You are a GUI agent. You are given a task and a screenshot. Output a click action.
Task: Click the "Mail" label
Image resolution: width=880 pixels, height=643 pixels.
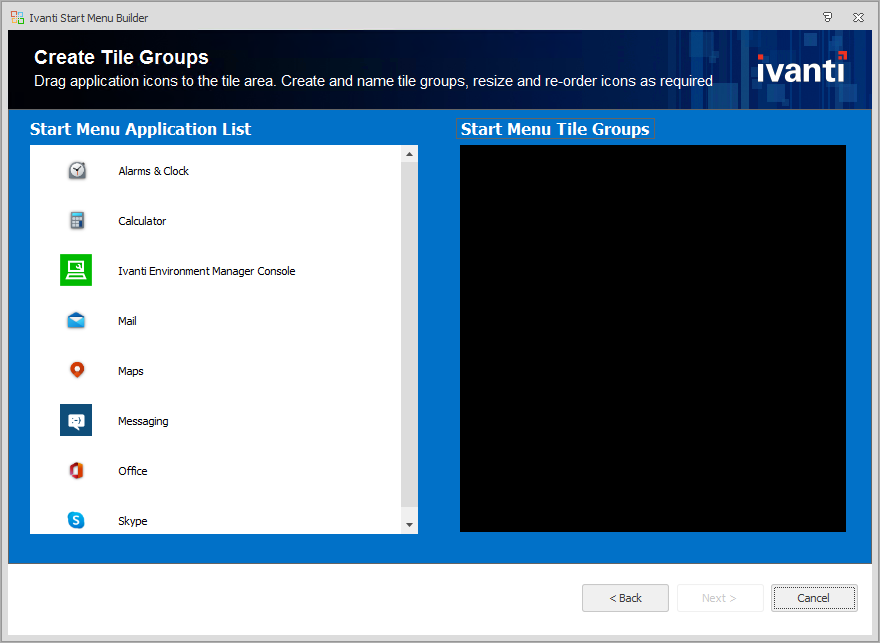tap(127, 321)
